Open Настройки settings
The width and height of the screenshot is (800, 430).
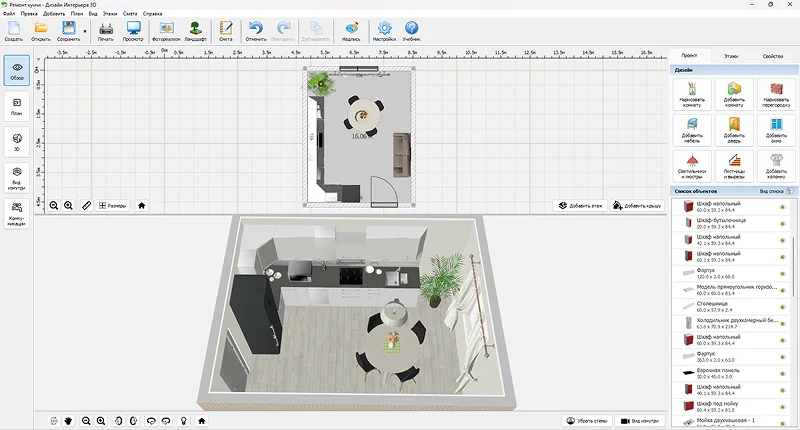click(x=384, y=31)
